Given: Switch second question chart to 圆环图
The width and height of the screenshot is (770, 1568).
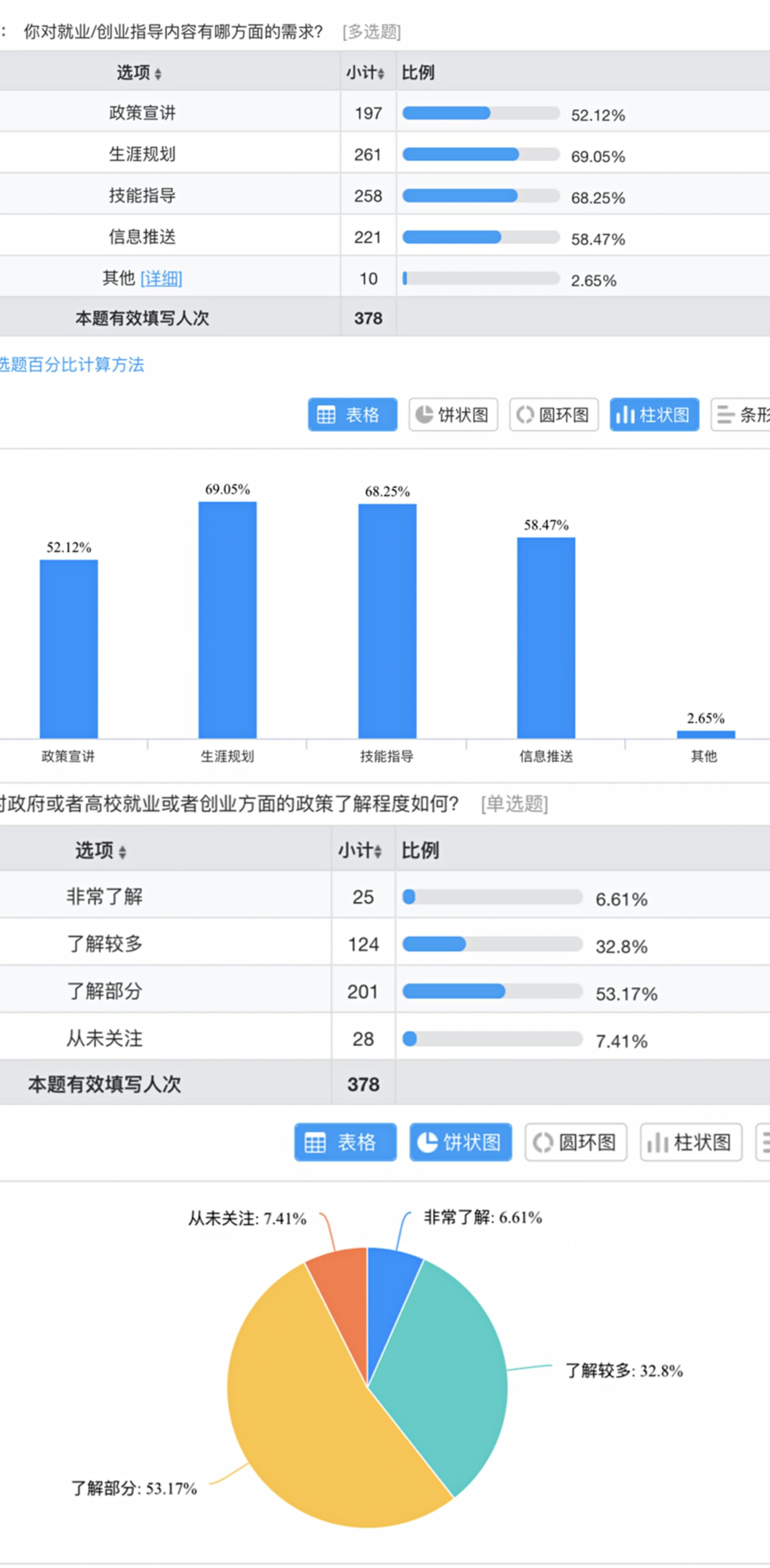Looking at the screenshot, I should (x=576, y=1142).
